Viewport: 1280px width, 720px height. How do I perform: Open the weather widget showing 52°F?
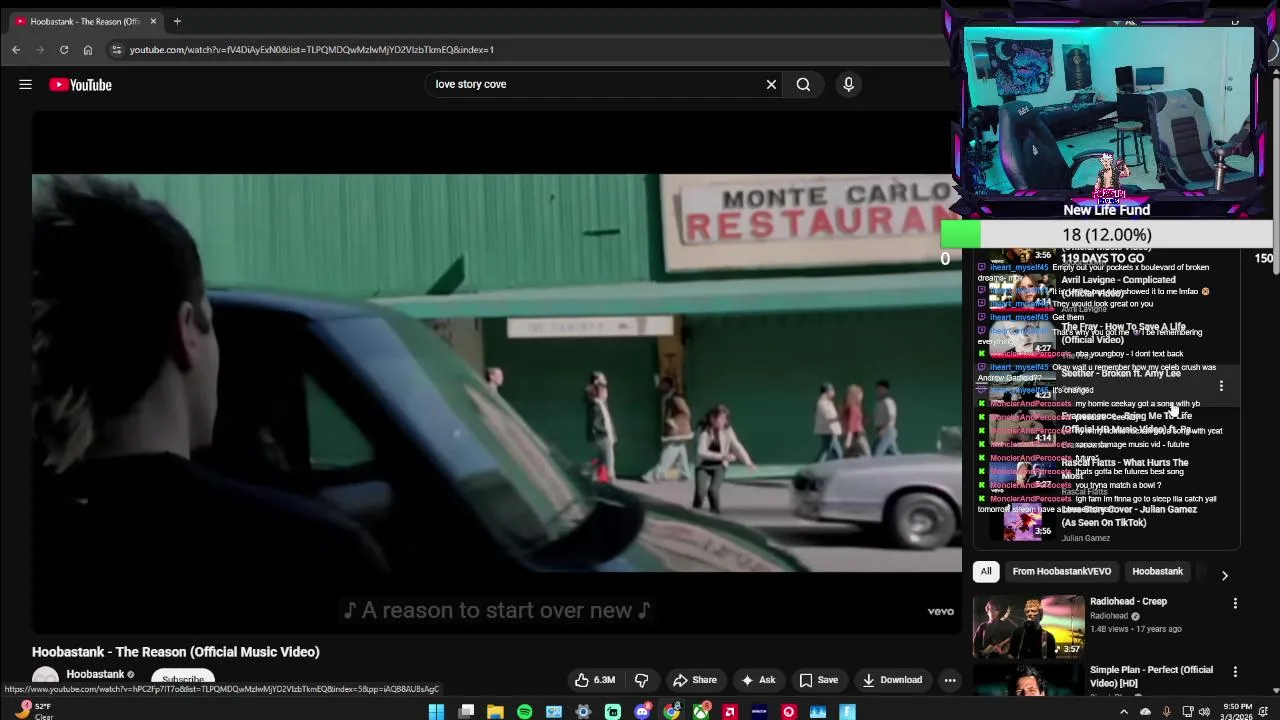click(x=34, y=711)
